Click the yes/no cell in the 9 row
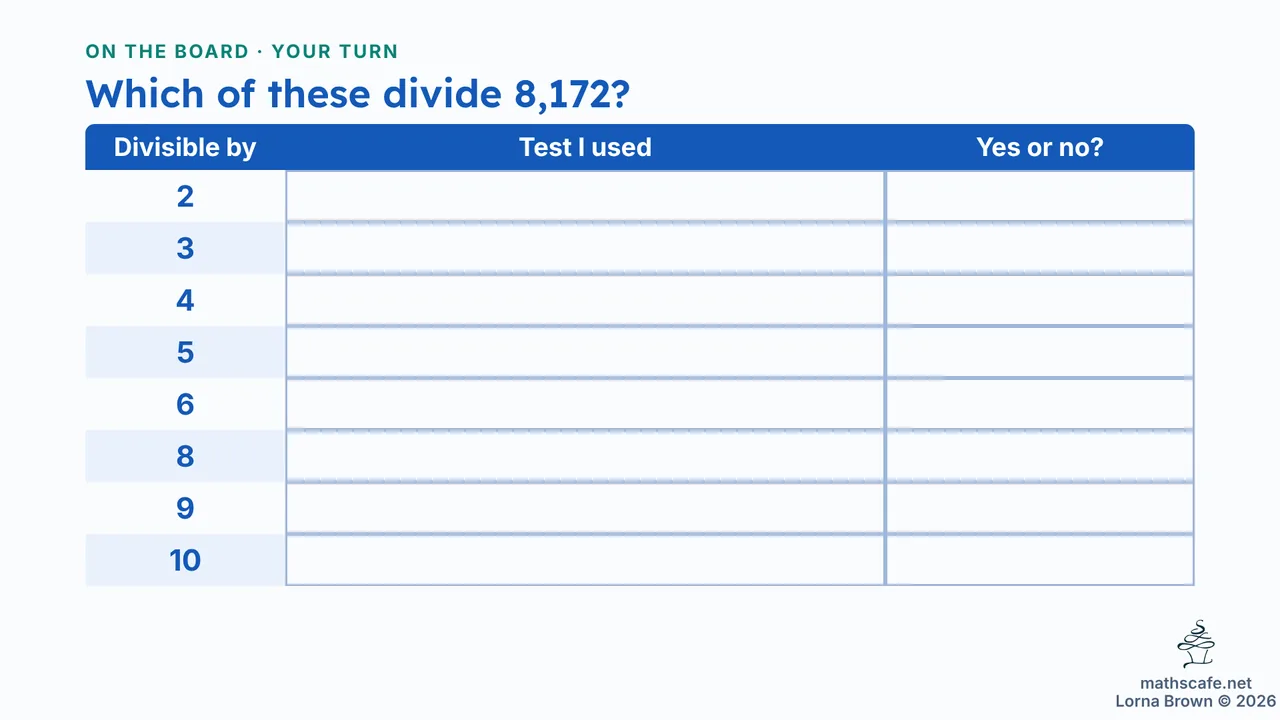The width and height of the screenshot is (1280, 720). click(1039, 508)
